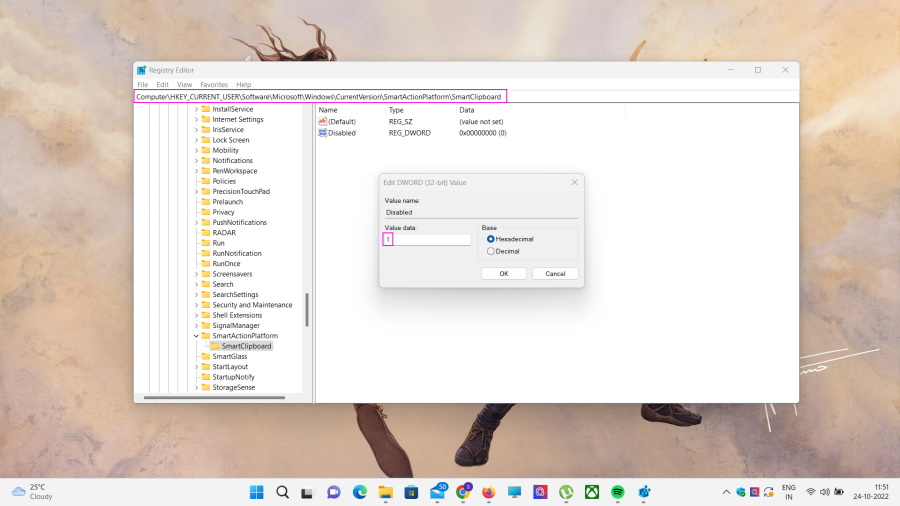Expand the Notifications key in tree
The image size is (900, 506).
pos(196,160)
